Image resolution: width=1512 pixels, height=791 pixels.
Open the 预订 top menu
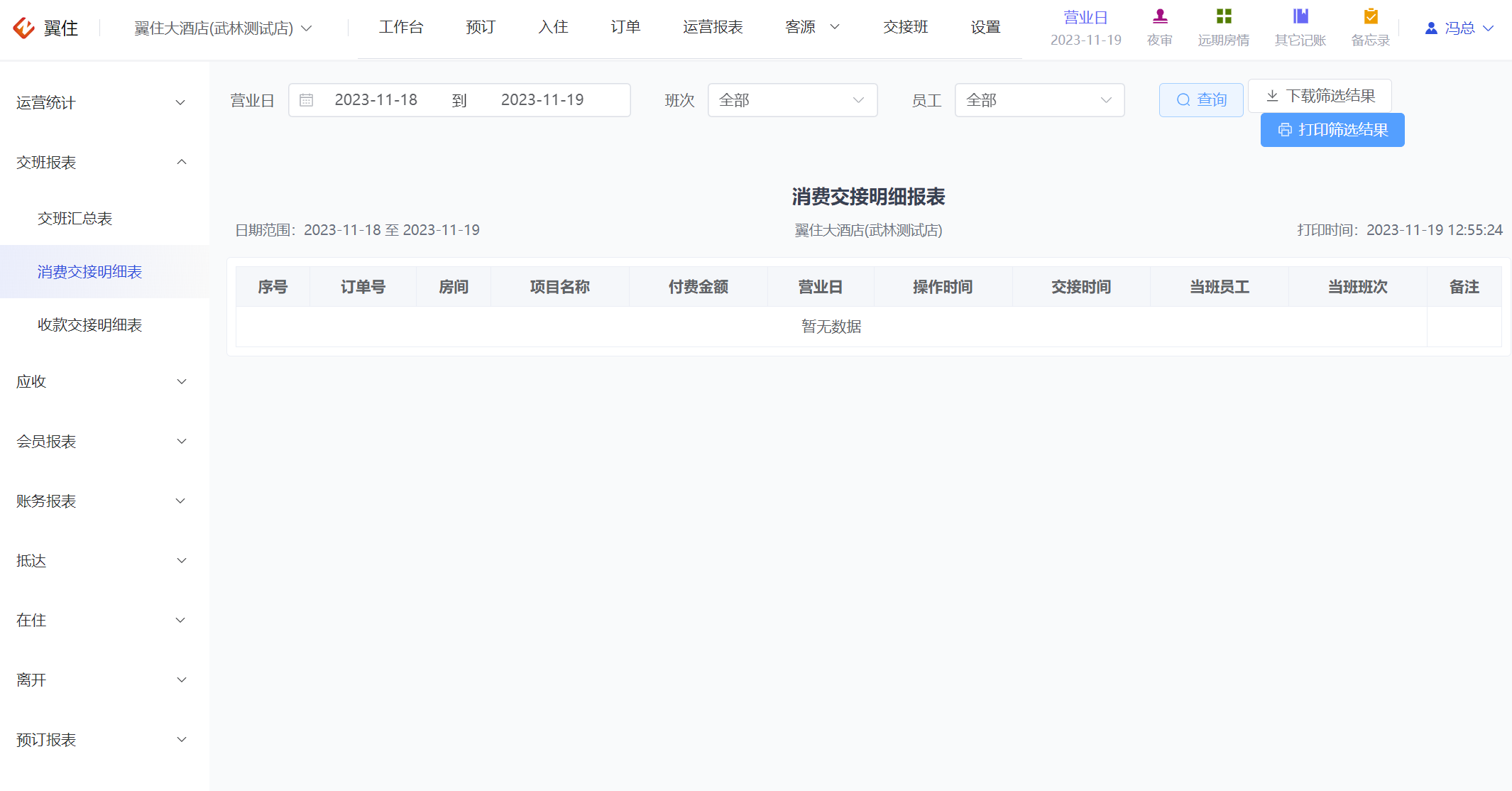[481, 27]
